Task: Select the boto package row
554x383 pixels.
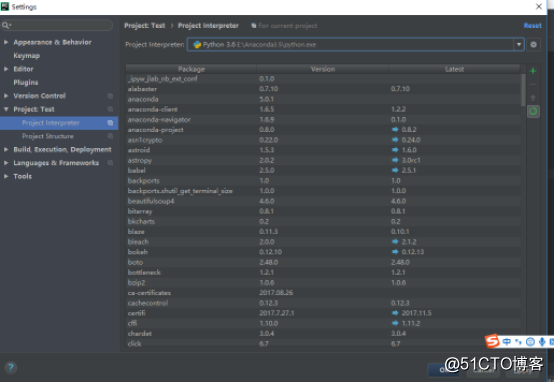Action: tap(323, 262)
